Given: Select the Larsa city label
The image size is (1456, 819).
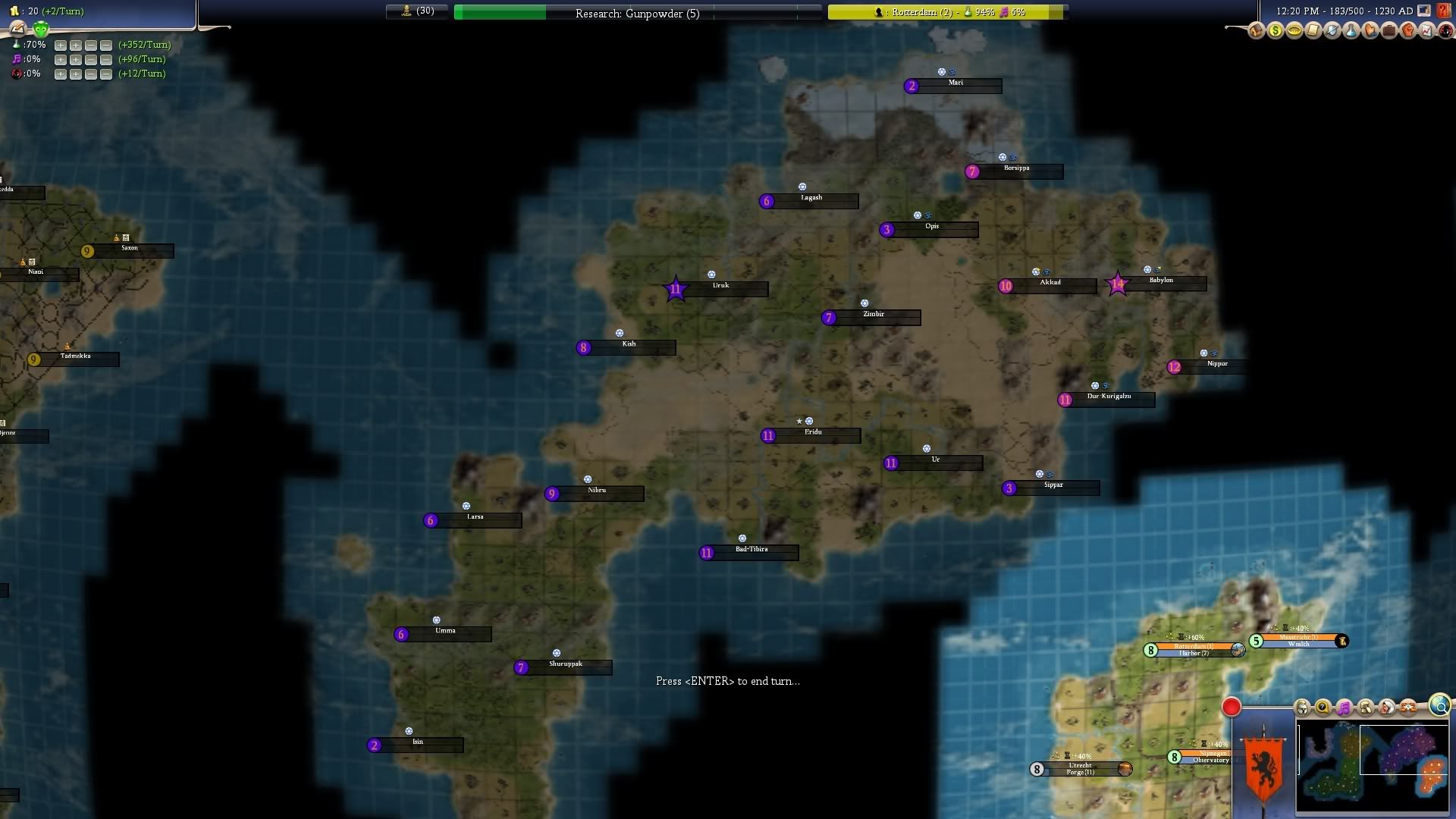Looking at the screenshot, I should [472, 520].
